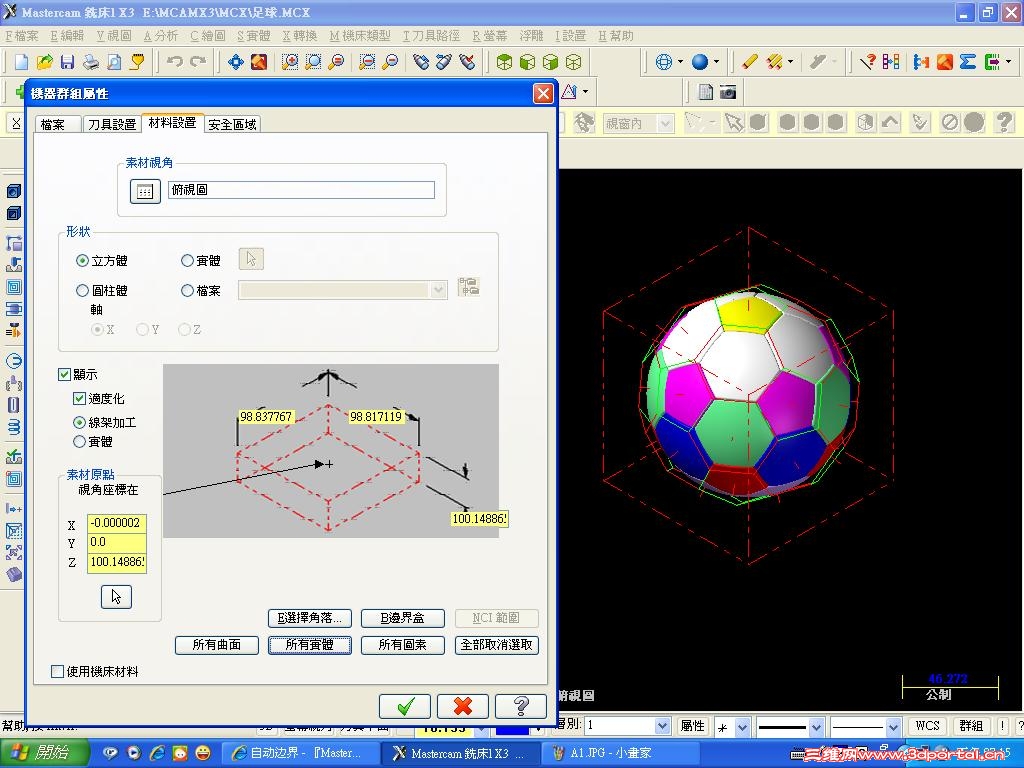Select the 線架加工 wireframe radio button
Image resolution: width=1024 pixels, height=768 pixels.
coord(79,423)
